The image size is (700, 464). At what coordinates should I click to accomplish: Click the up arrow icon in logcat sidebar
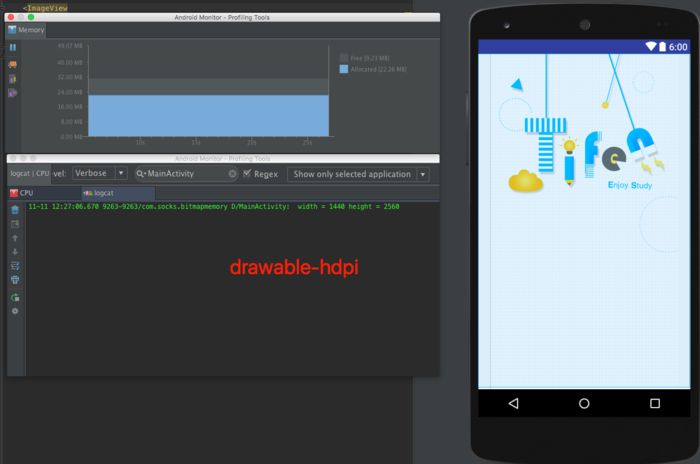pos(15,238)
